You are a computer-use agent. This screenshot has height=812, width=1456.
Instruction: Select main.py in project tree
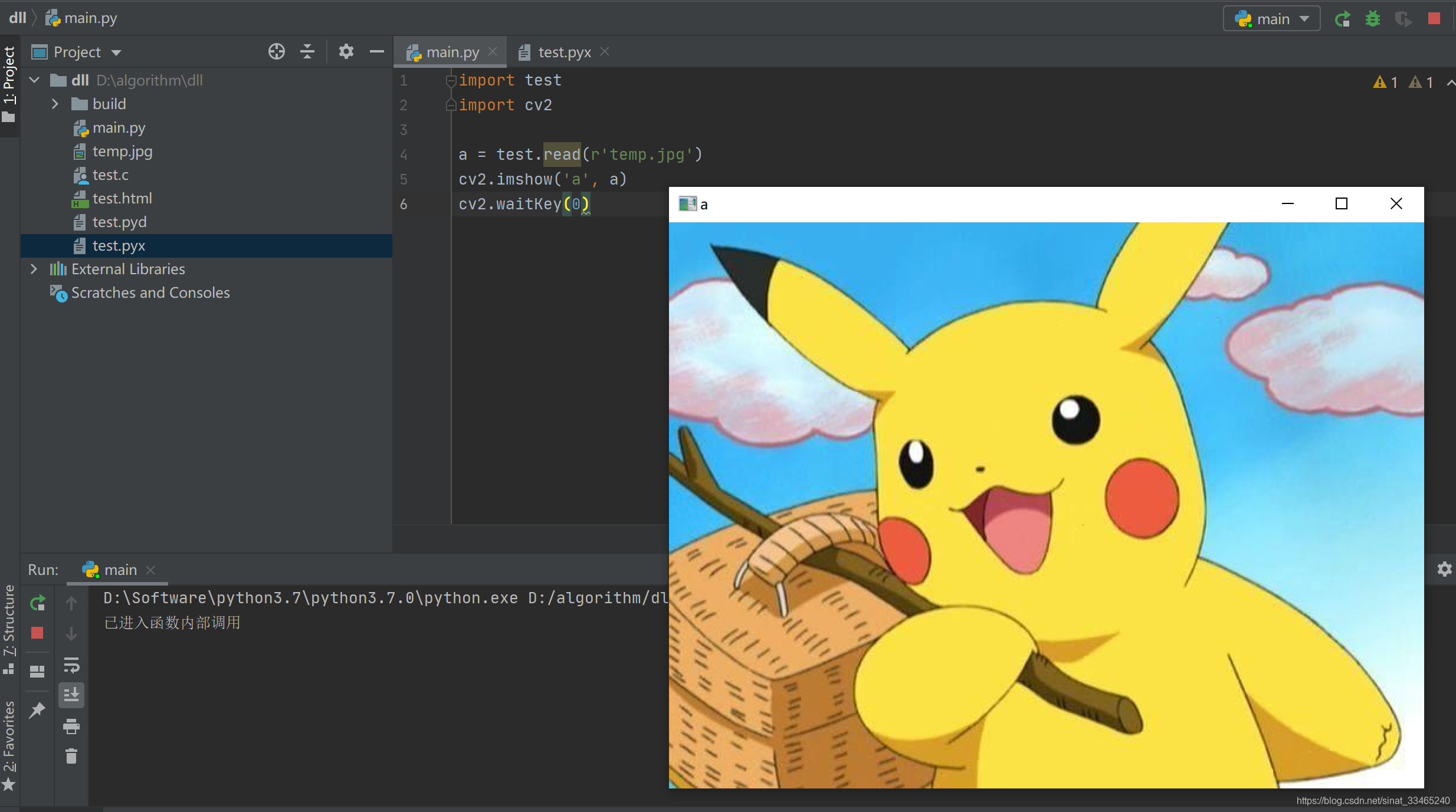tap(119, 127)
